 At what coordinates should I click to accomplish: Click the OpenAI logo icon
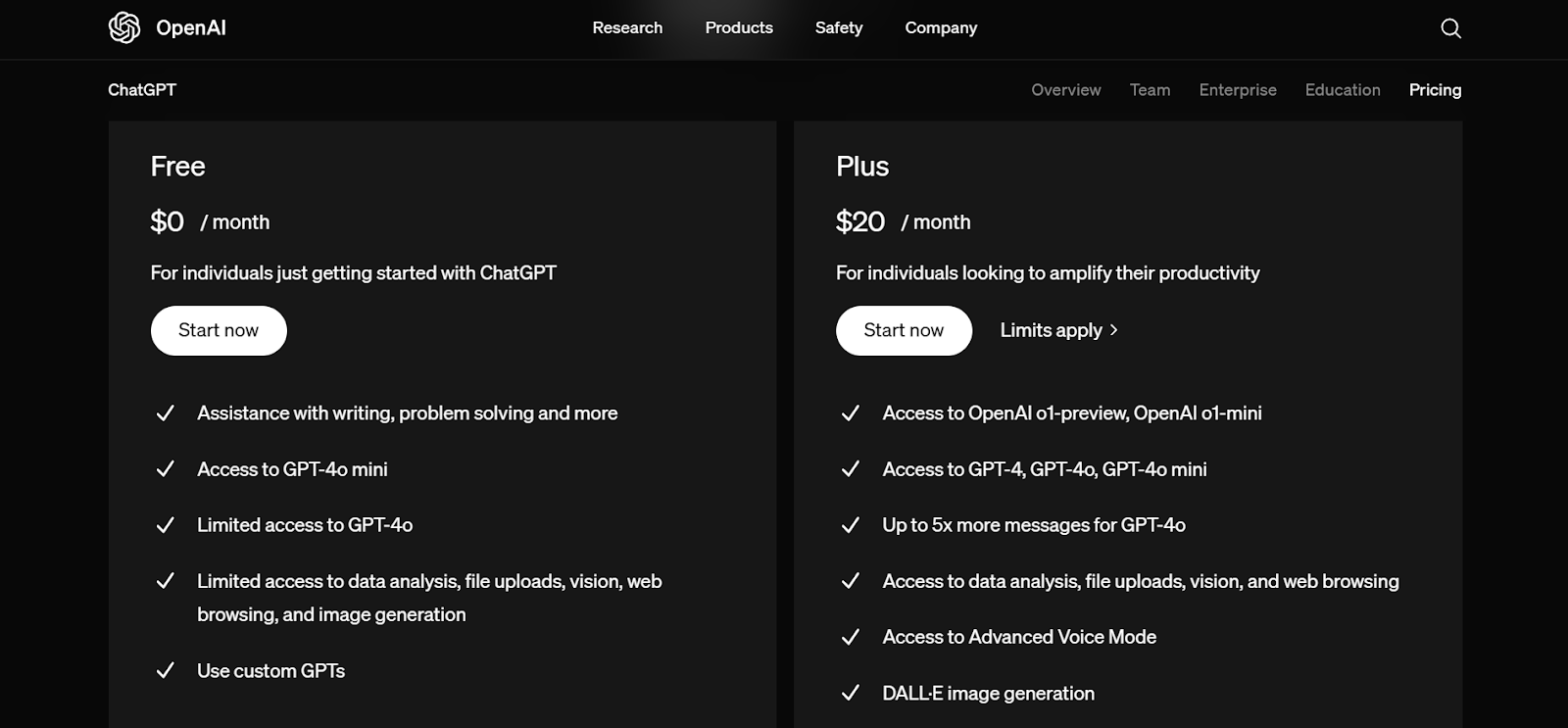(x=124, y=27)
